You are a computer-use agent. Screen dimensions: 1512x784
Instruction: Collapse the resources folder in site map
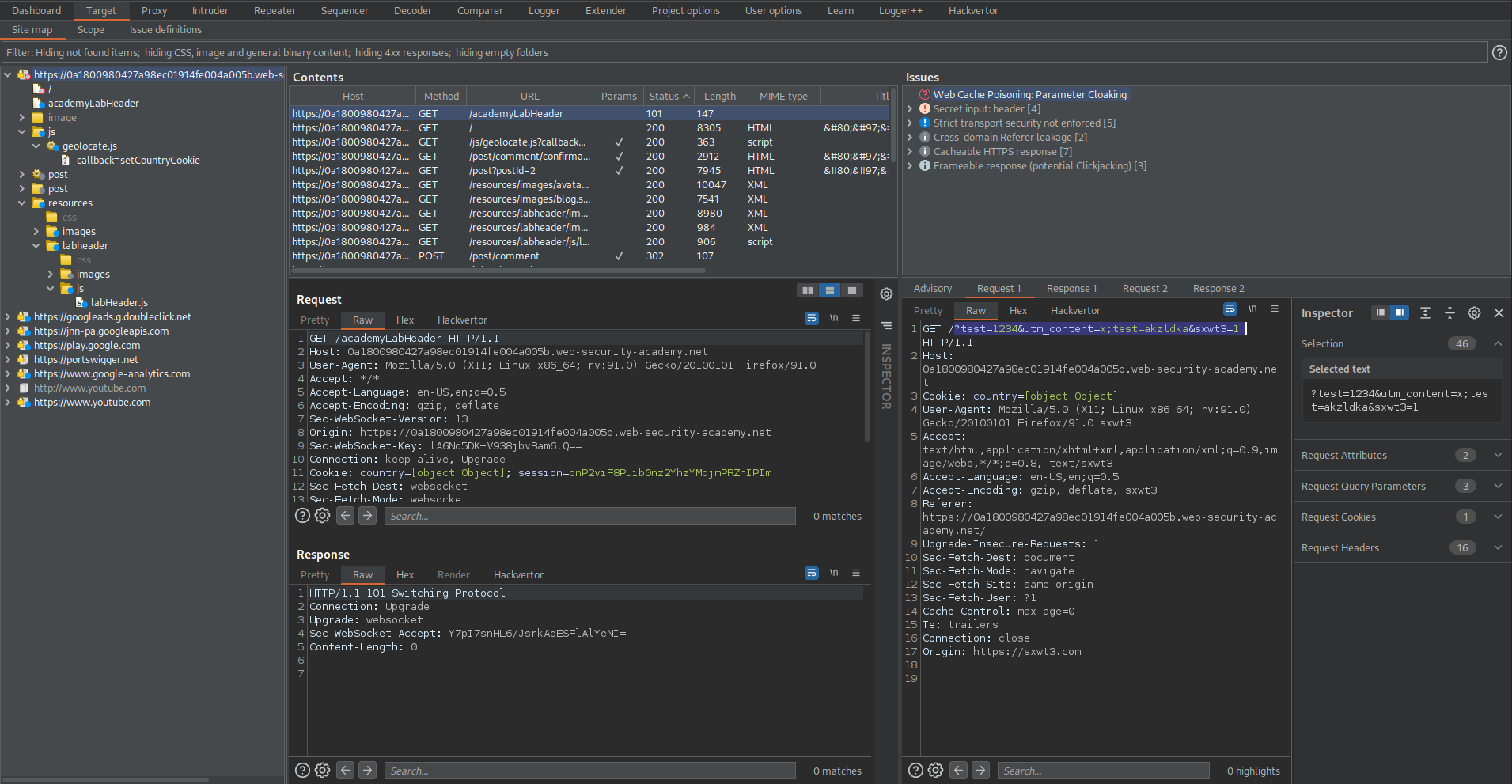coord(22,203)
